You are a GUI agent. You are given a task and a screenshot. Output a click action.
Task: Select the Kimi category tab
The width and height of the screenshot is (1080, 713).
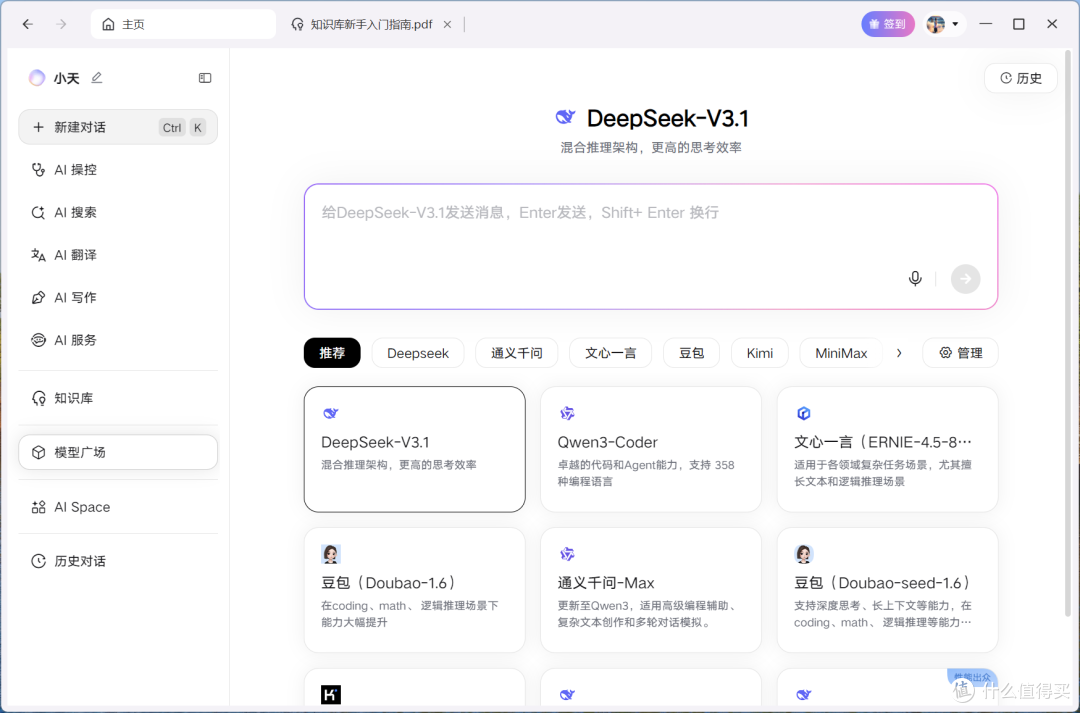click(x=760, y=353)
